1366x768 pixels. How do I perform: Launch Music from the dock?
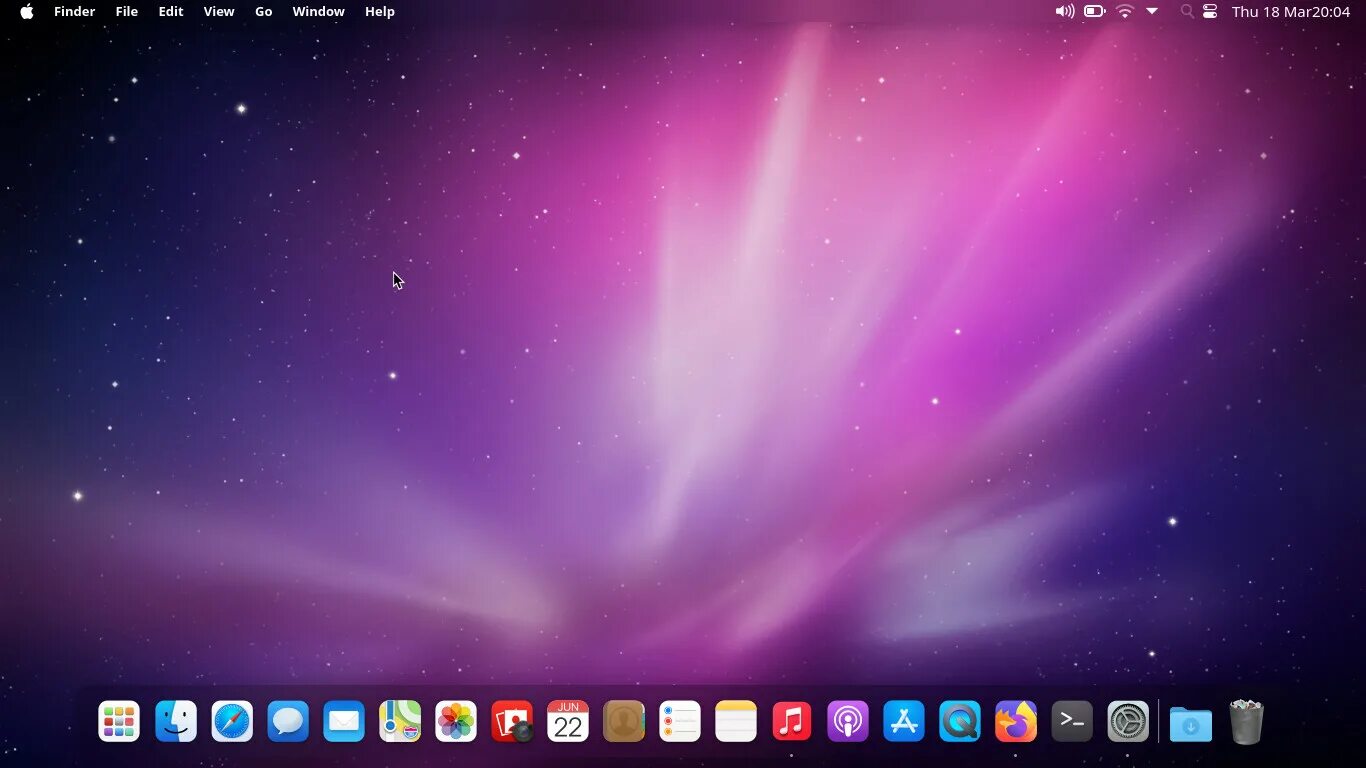792,721
